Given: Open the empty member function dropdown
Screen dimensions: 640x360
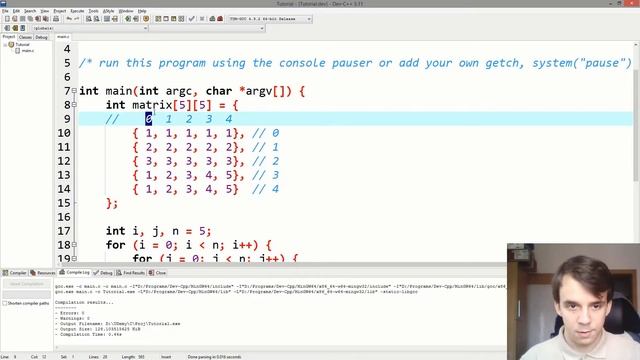Looking at the screenshot, I should [262, 28].
